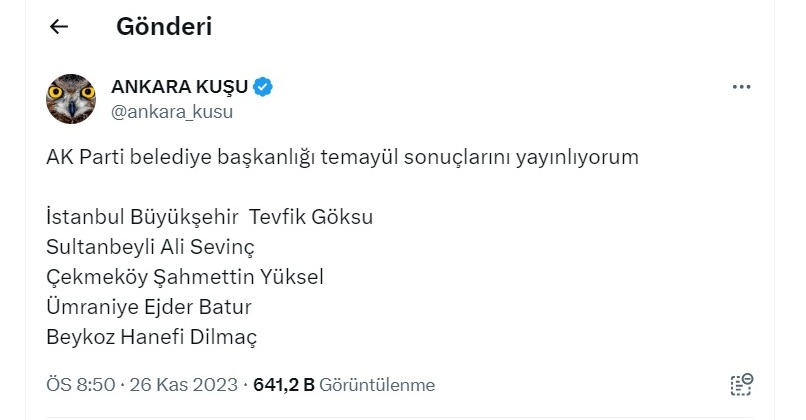The width and height of the screenshot is (806, 420).
Task: Visit the @ankara_kusu handle link
Action: (172, 112)
